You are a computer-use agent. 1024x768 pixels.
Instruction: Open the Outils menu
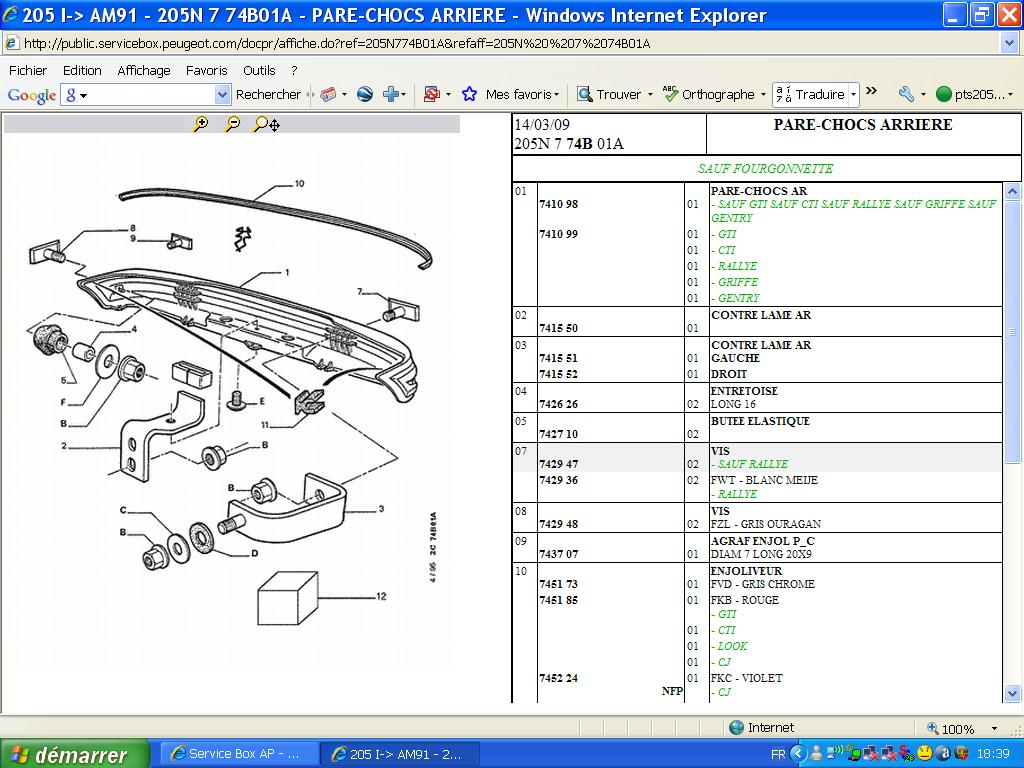(x=259, y=70)
